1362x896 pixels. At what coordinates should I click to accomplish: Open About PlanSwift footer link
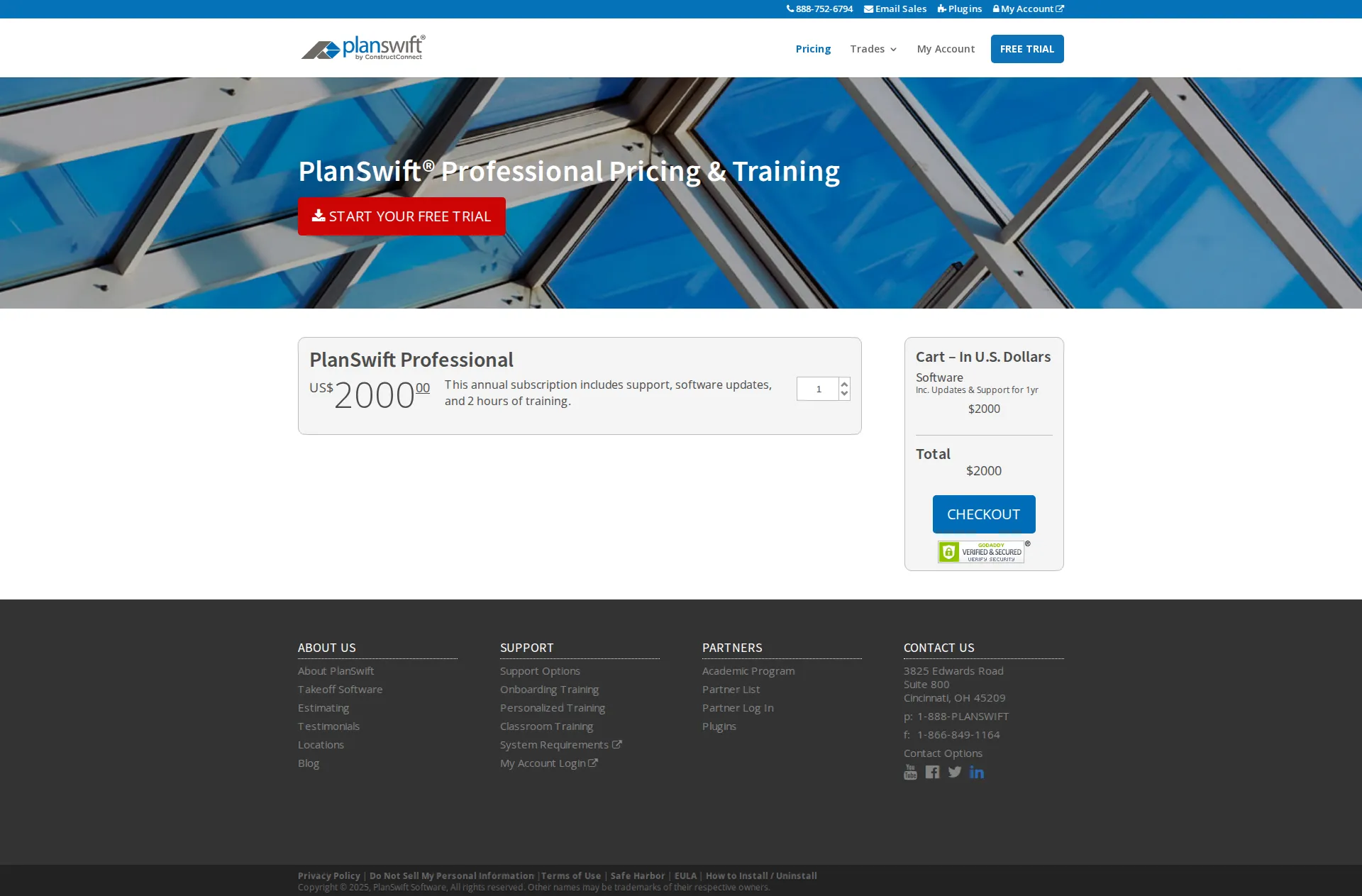click(336, 671)
